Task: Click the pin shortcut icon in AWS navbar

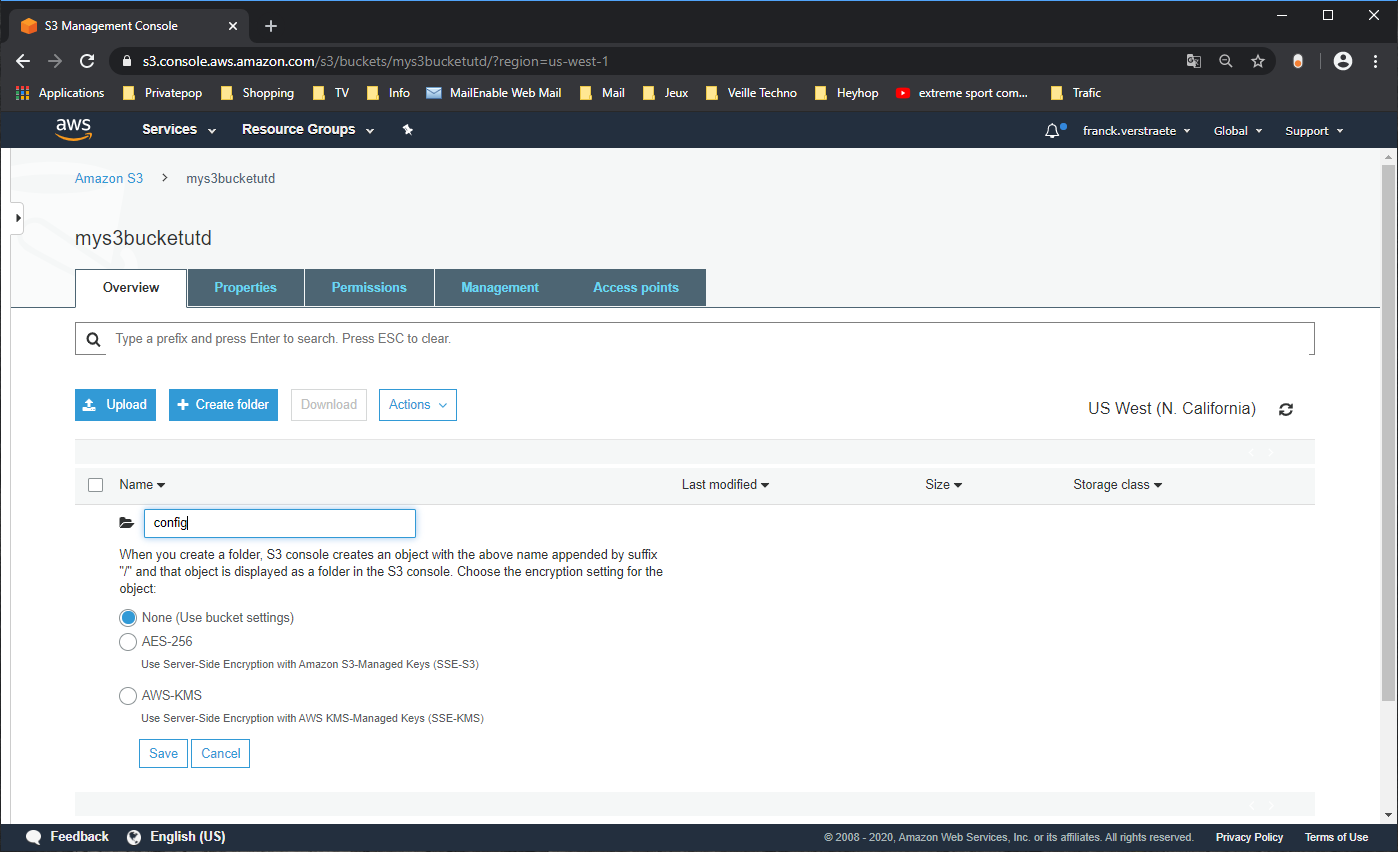Action: pyautogui.click(x=407, y=130)
